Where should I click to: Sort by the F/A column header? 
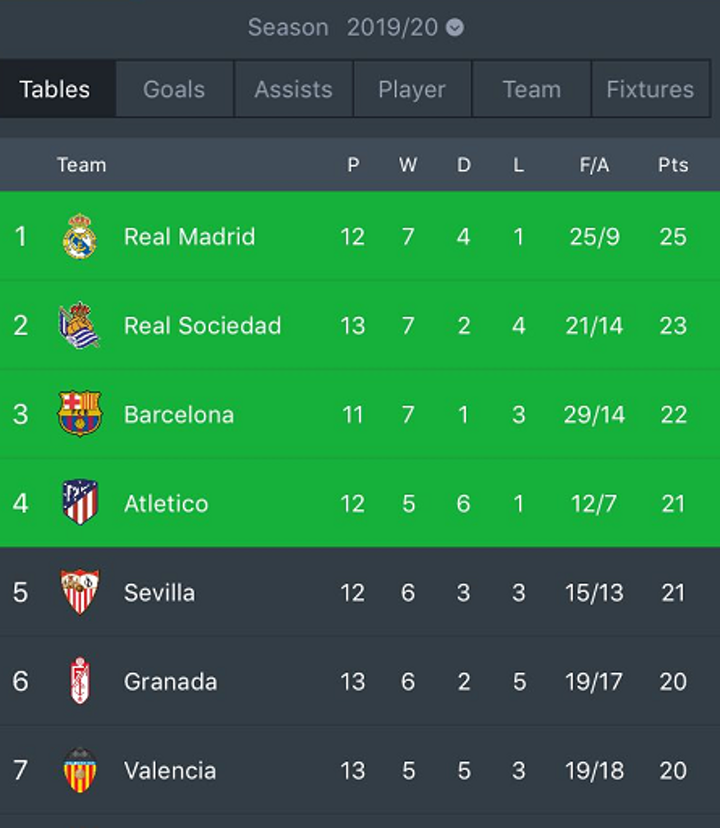pyautogui.click(x=594, y=165)
